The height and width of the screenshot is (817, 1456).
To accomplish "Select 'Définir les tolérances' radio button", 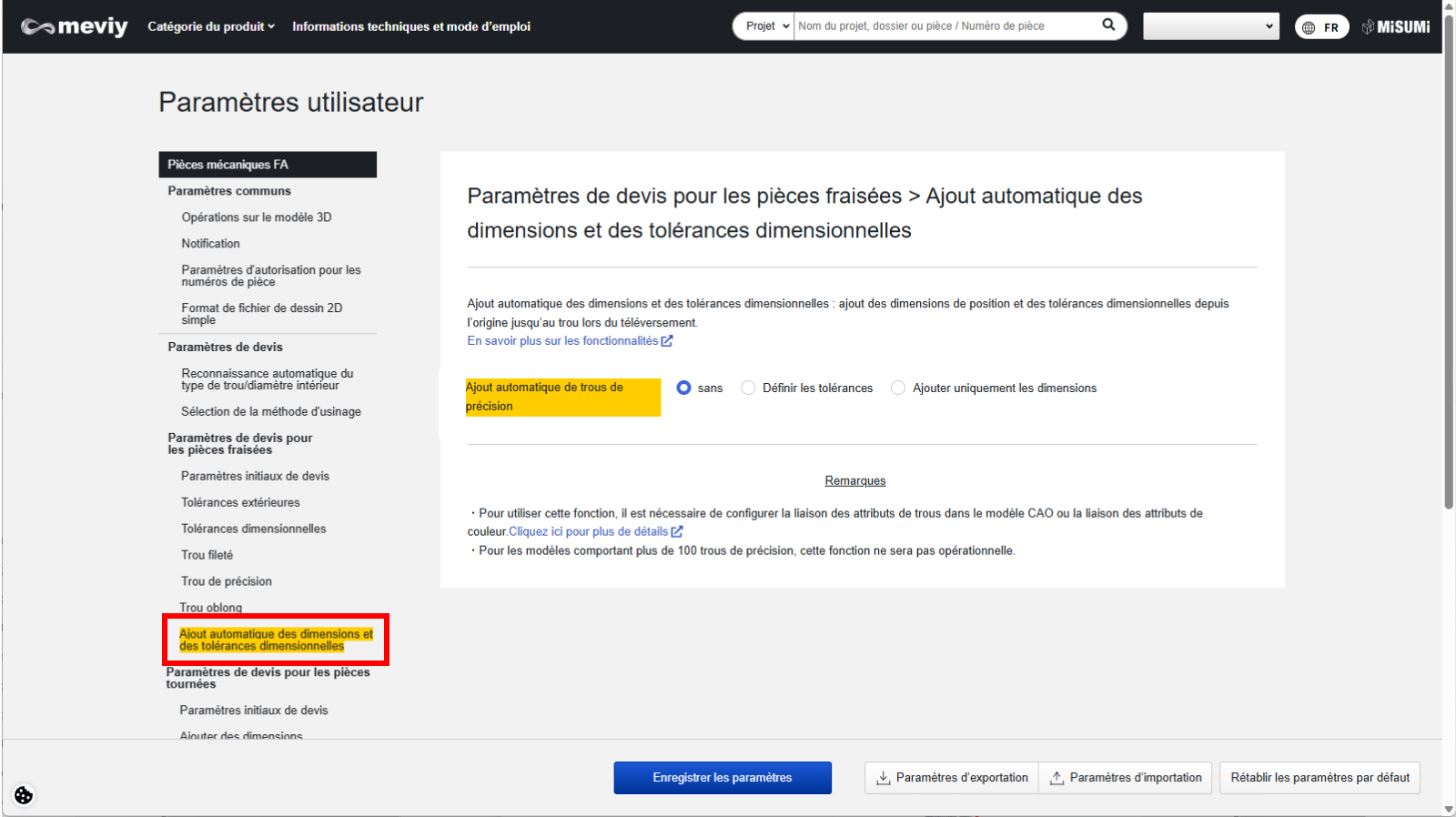I will [x=748, y=388].
